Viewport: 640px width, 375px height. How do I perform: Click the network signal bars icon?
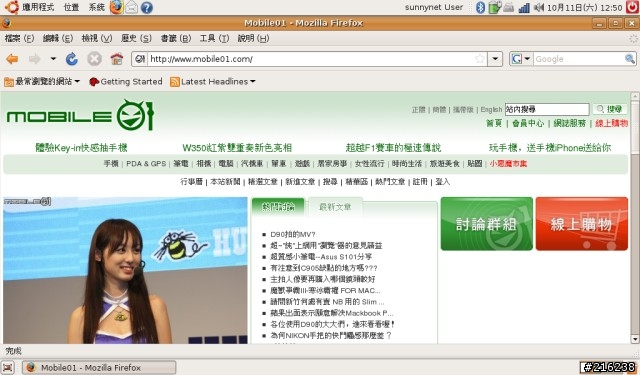pyautogui.click(x=524, y=7)
